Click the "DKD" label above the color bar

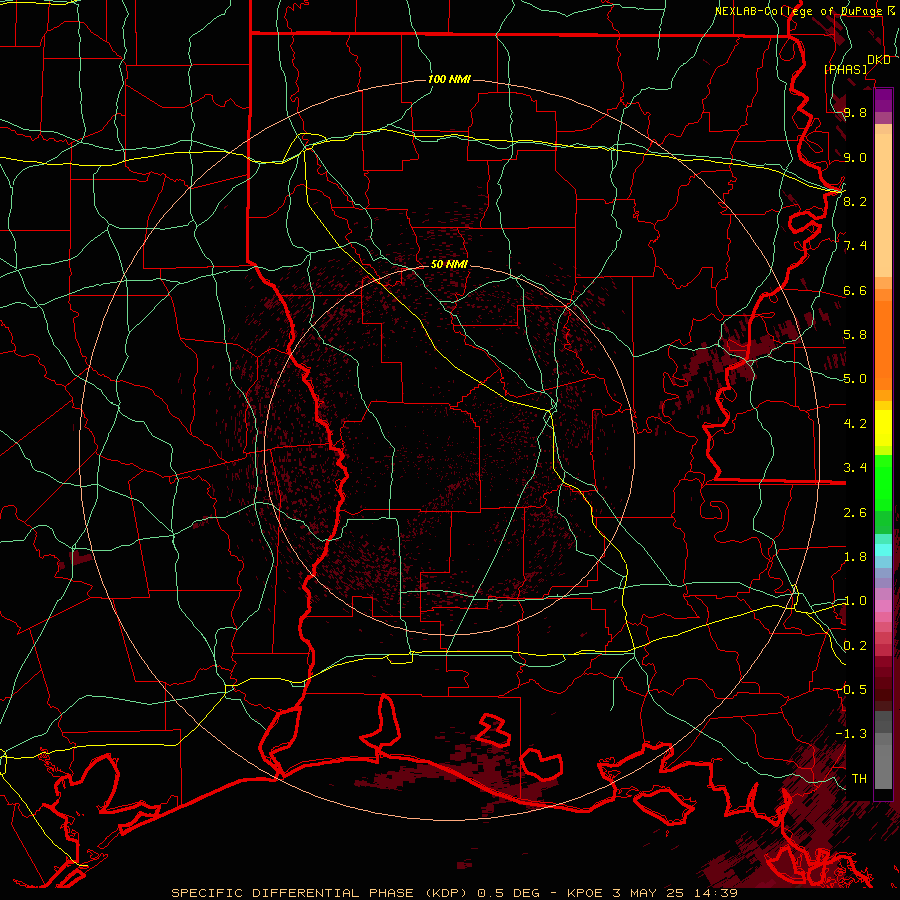[879, 60]
